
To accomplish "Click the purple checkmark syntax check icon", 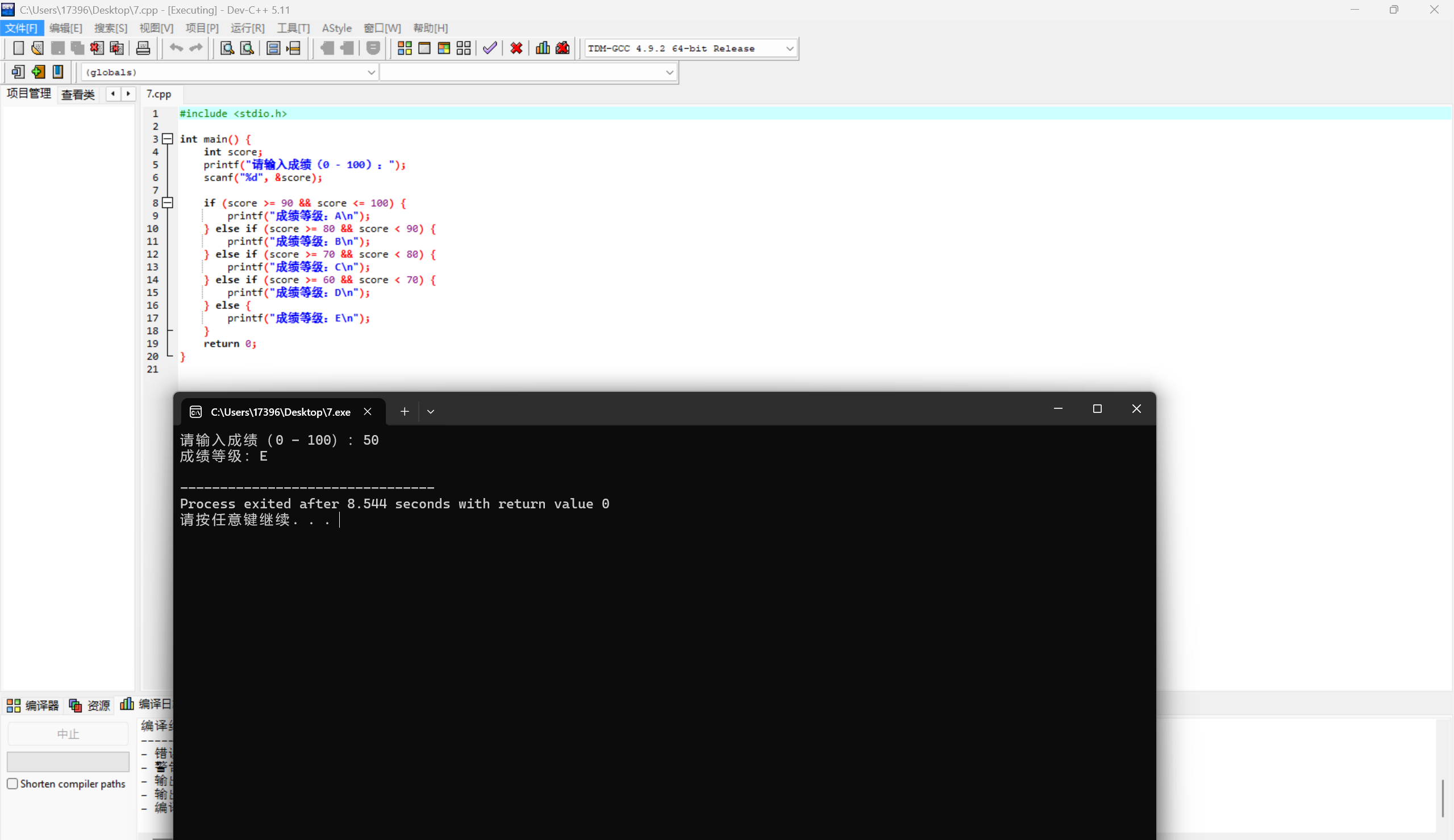I will pos(490,48).
